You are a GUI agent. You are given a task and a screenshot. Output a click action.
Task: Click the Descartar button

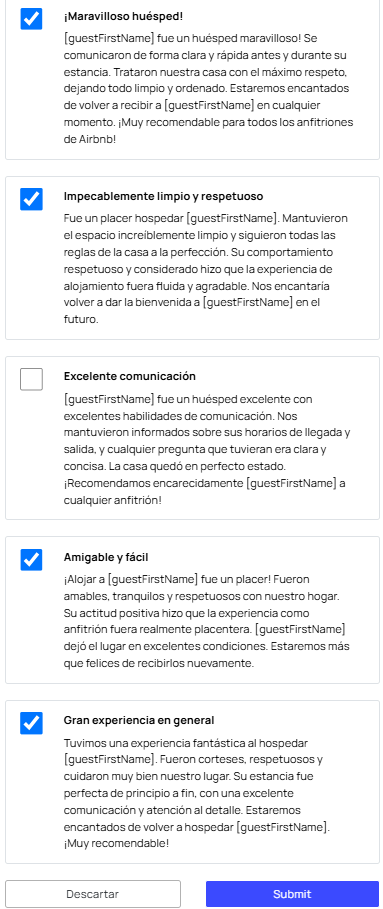tap(93, 894)
